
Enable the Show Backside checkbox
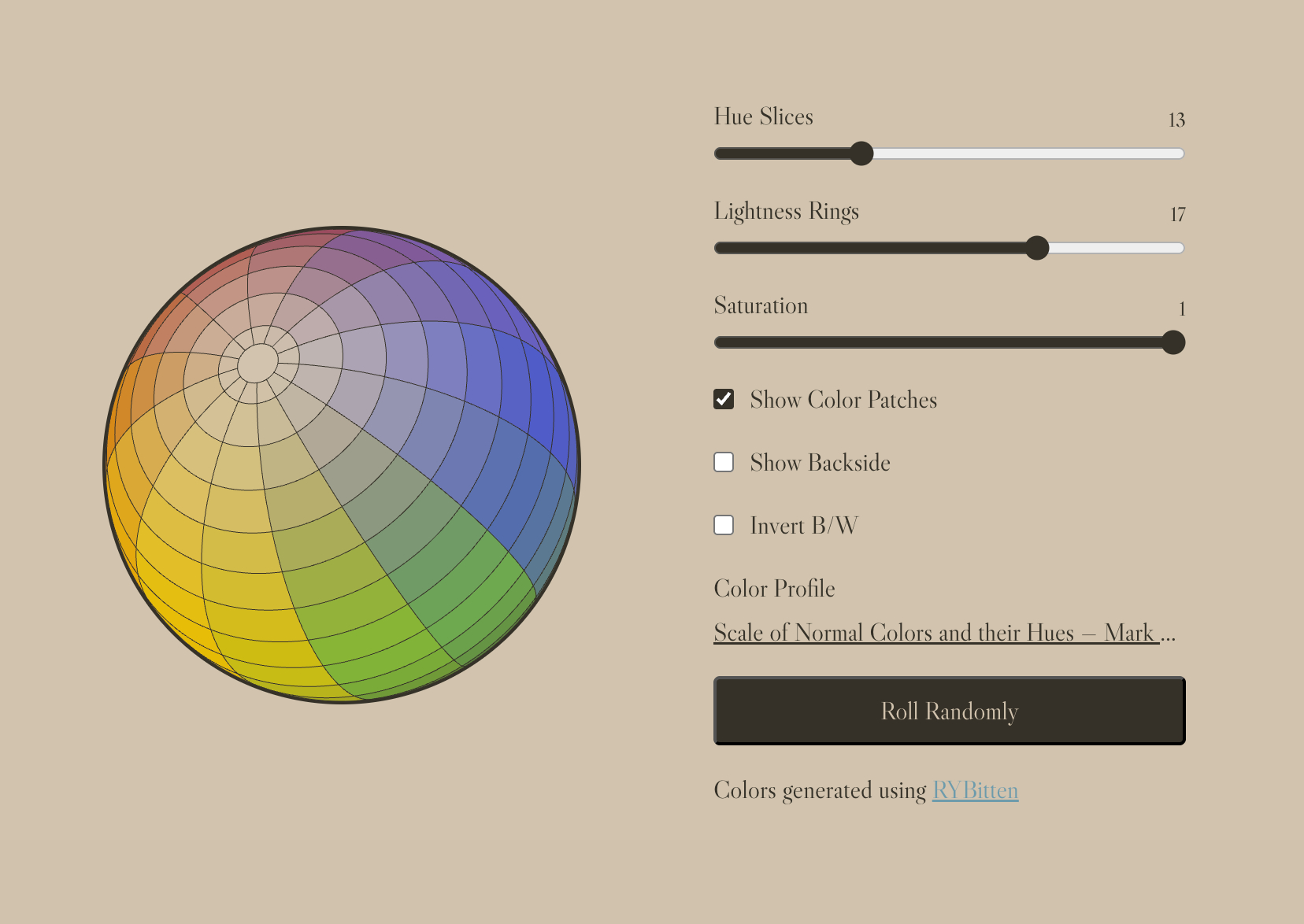click(724, 462)
